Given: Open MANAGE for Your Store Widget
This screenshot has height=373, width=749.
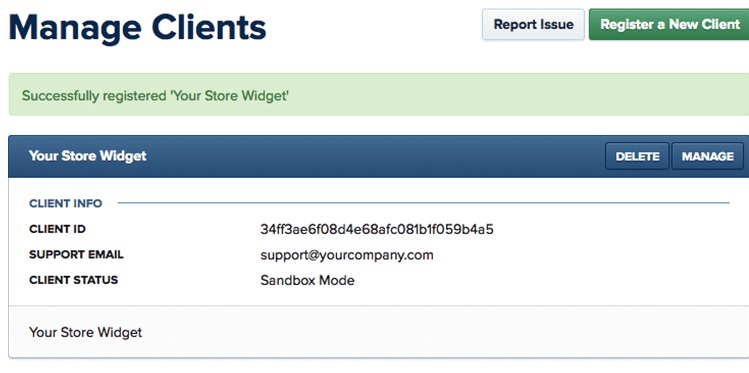Looking at the screenshot, I should [707, 156].
